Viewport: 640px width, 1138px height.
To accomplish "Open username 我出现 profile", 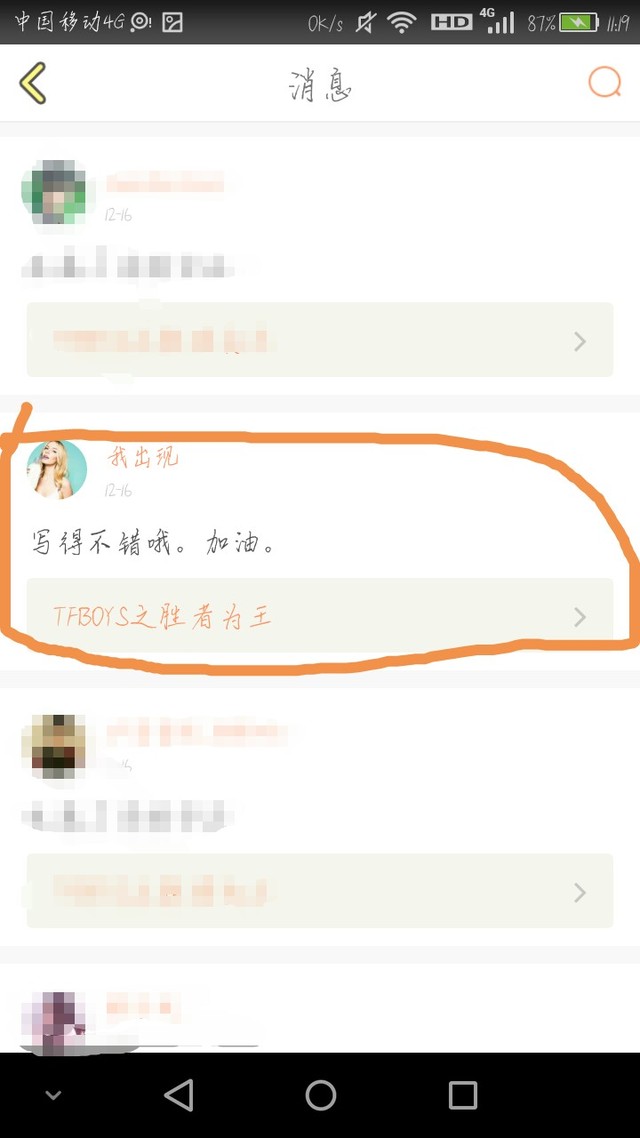I will (x=142, y=457).
